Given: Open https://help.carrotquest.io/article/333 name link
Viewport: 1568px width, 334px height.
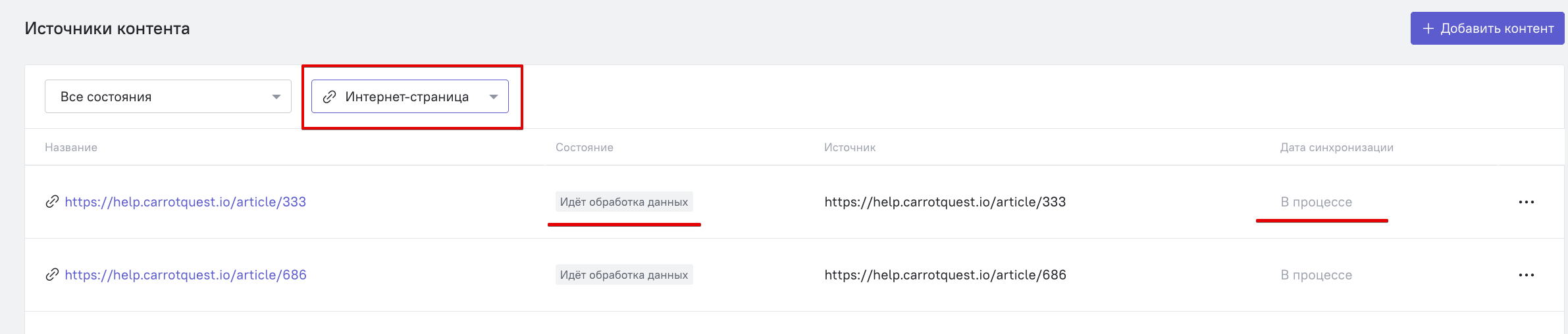Looking at the screenshot, I should 186,202.
